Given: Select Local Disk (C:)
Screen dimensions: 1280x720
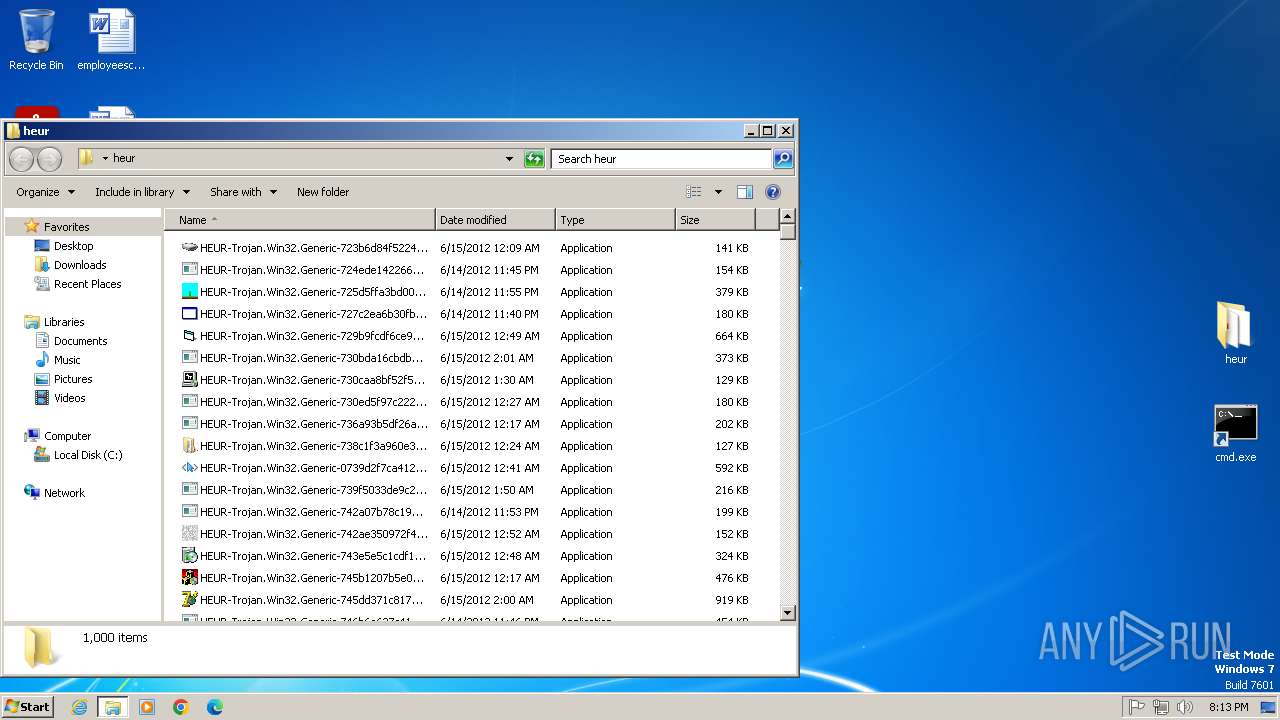Looking at the screenshot, I should tap(88, 455).
